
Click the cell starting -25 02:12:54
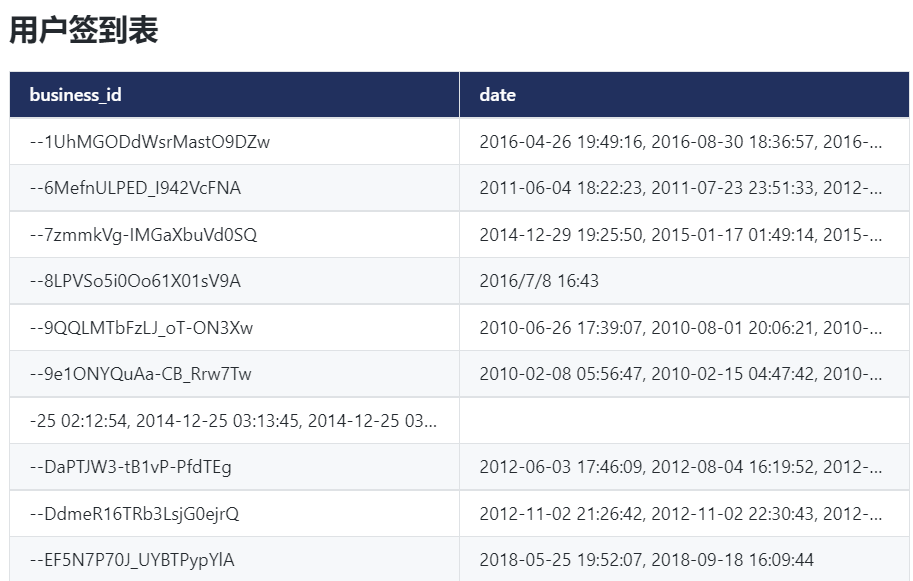tap(233, 421)
